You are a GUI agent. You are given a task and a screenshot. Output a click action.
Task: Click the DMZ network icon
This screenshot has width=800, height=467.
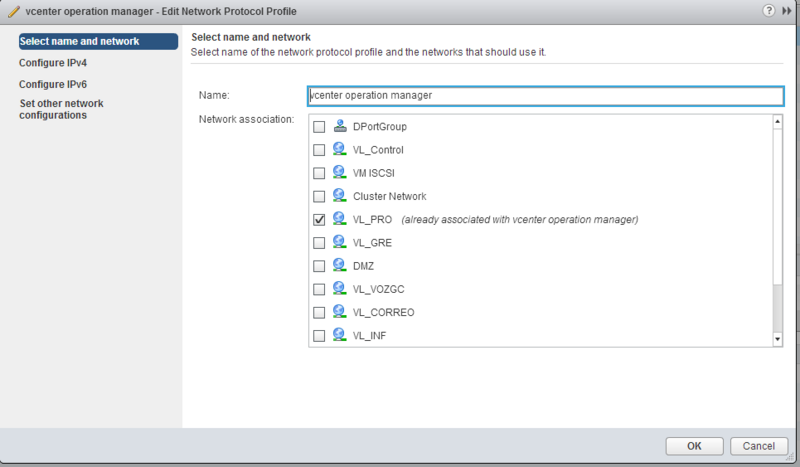coord(339,265)
